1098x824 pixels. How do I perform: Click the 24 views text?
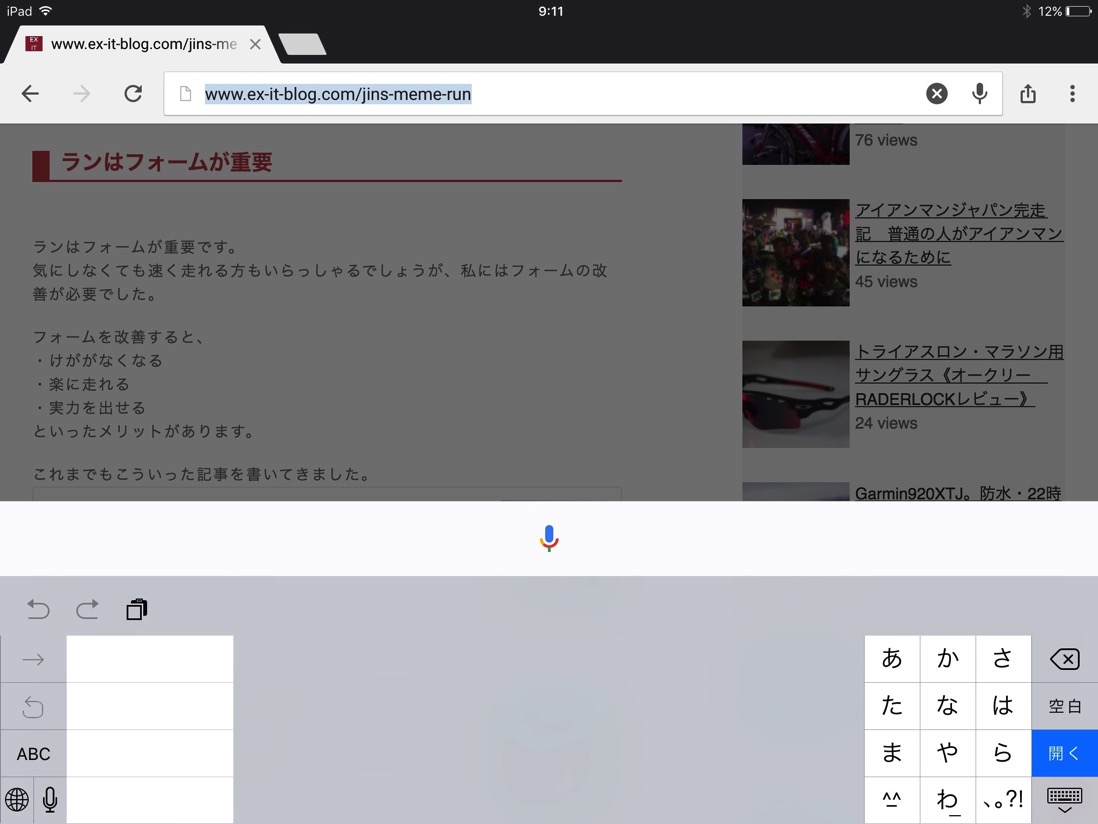tap(886, 423)
